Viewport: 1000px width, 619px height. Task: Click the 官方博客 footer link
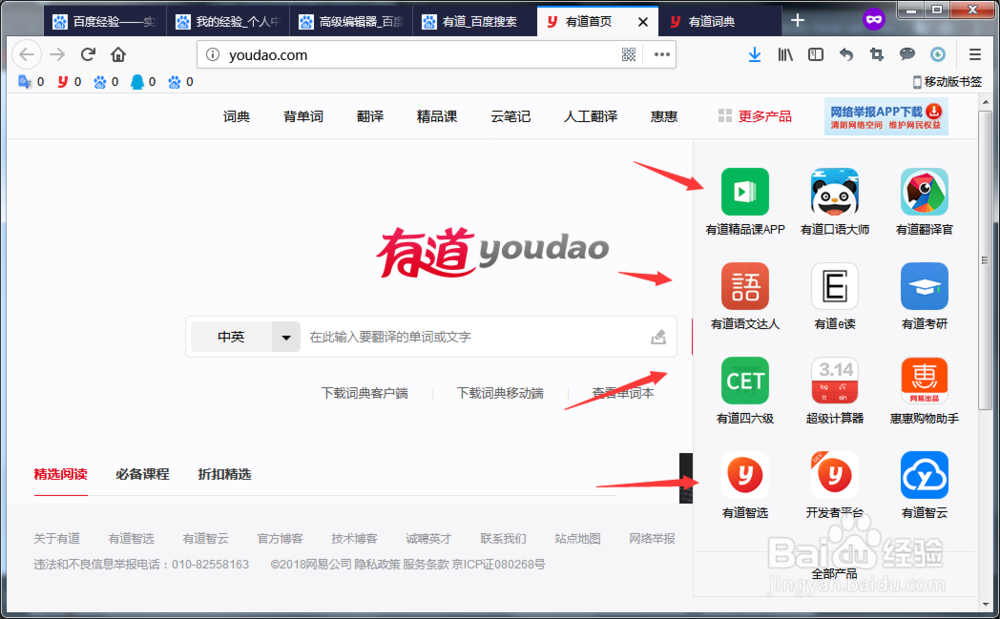(x=280, y=539)
